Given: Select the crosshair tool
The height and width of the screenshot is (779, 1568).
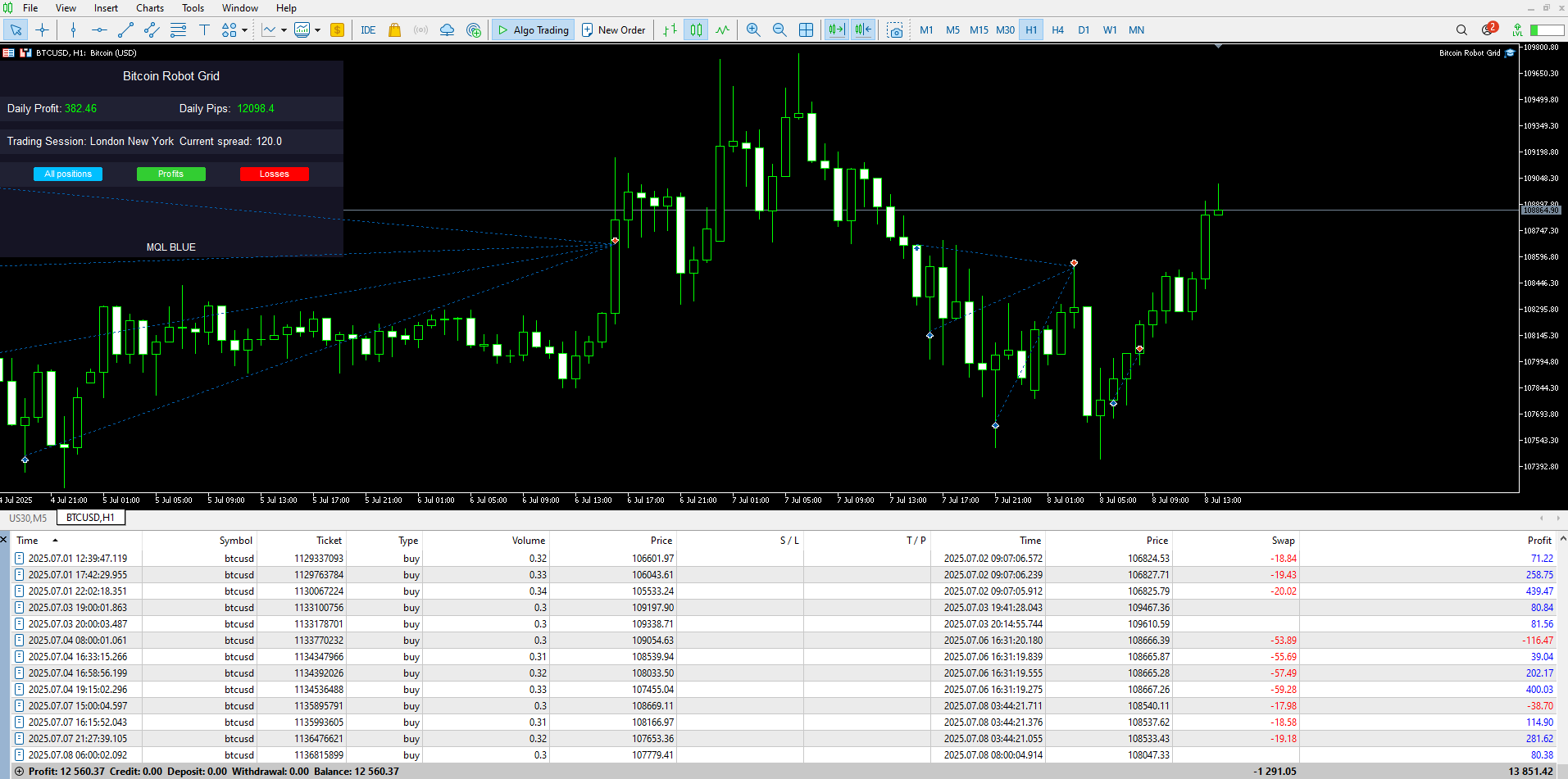Looking at the screenshot, I should [x=43, y=30].
